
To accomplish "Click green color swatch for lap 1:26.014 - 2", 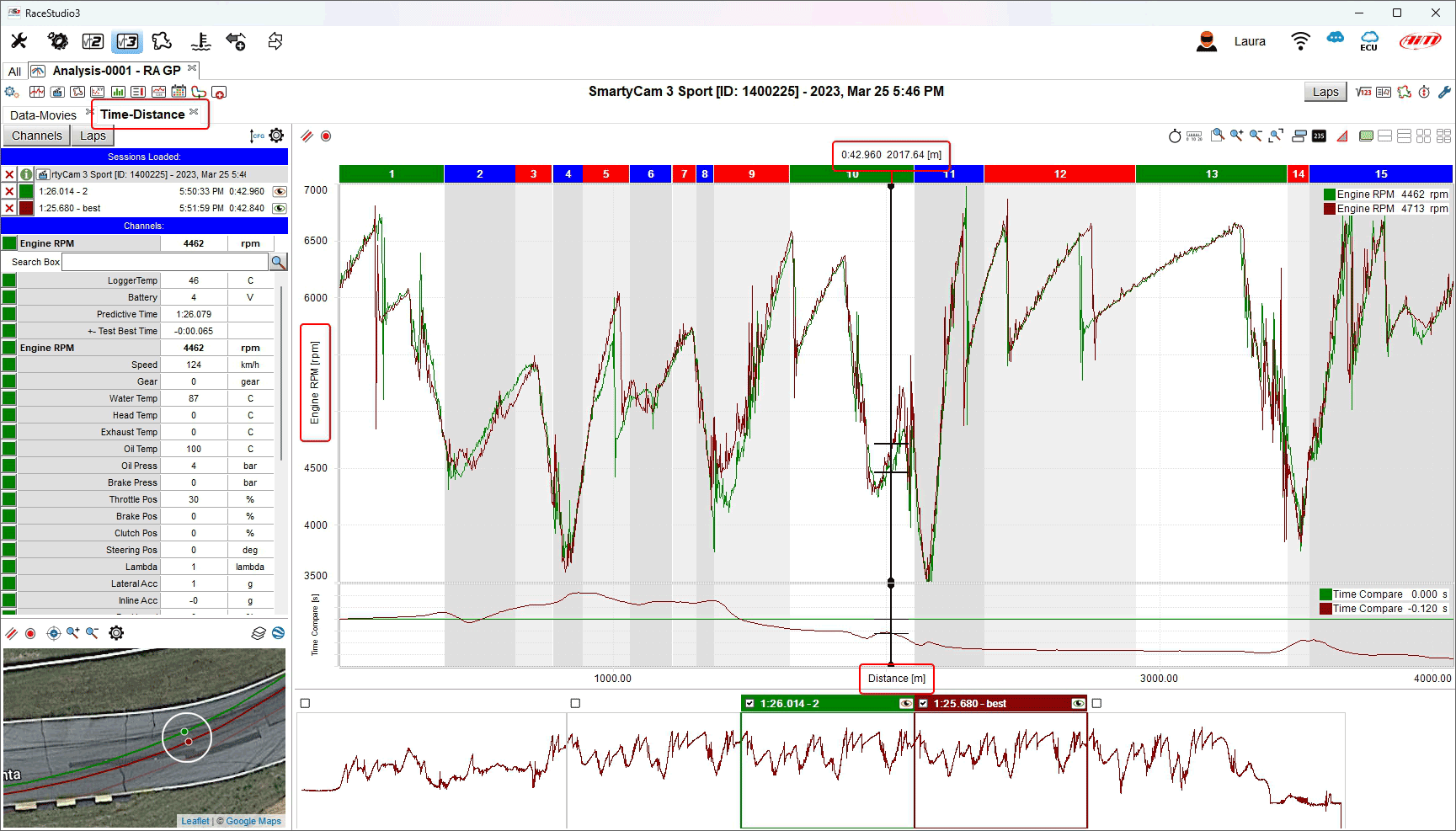I will [26, 191].
